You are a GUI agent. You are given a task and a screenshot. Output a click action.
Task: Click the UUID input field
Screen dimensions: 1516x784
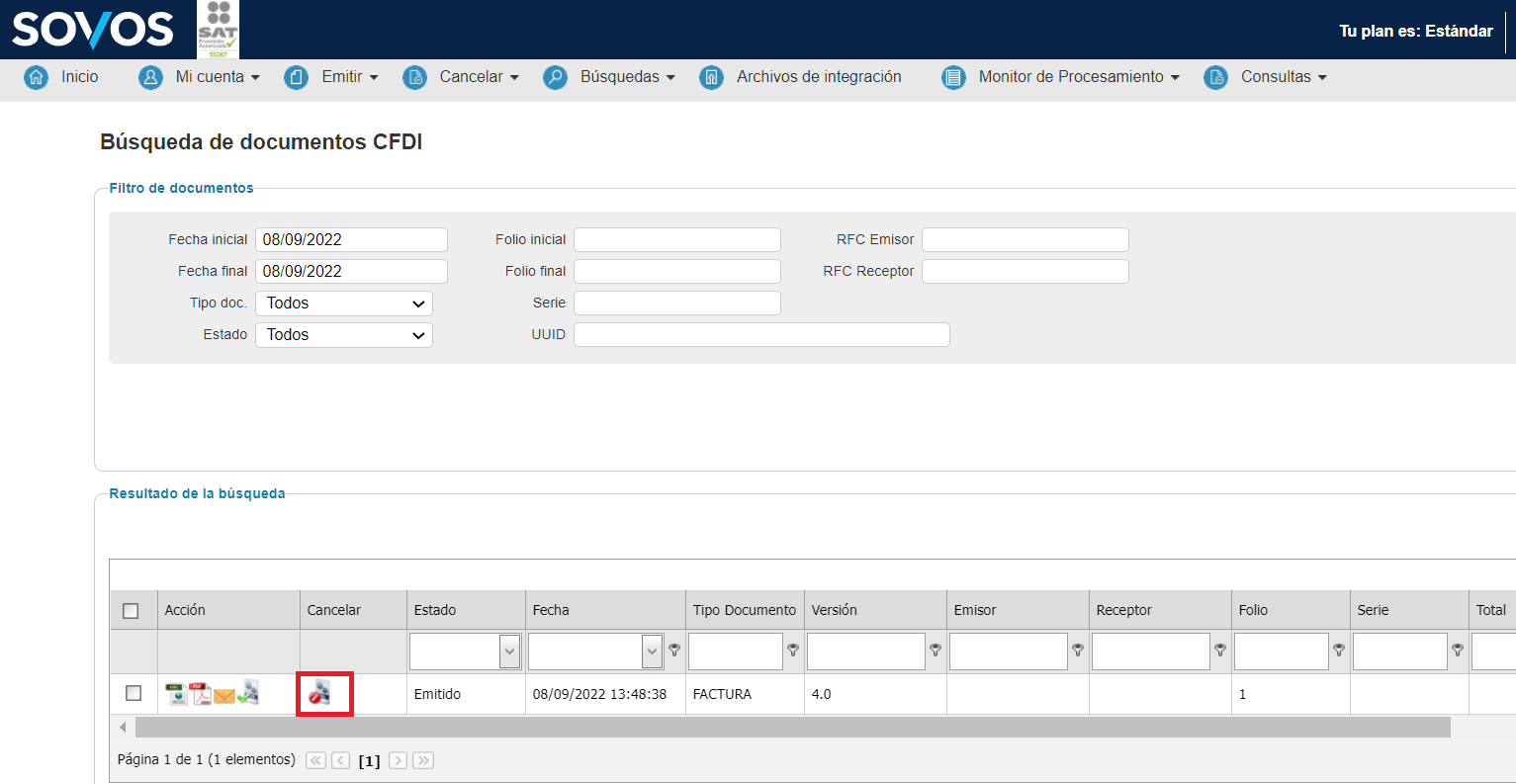pos(761,335)
